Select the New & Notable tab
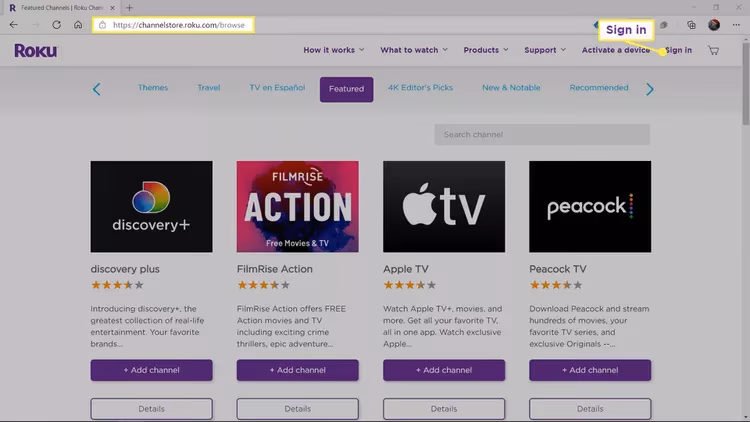The image size is (750, 422). point(511,88)
